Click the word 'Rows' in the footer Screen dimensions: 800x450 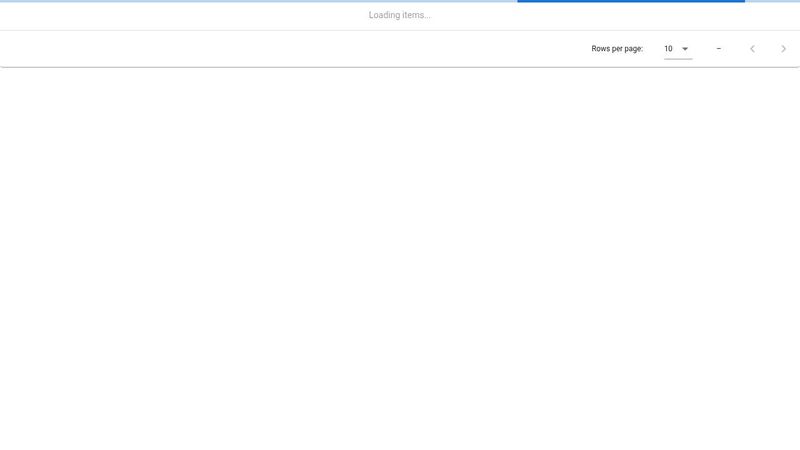pyautogui.click(x=601, y=49)
